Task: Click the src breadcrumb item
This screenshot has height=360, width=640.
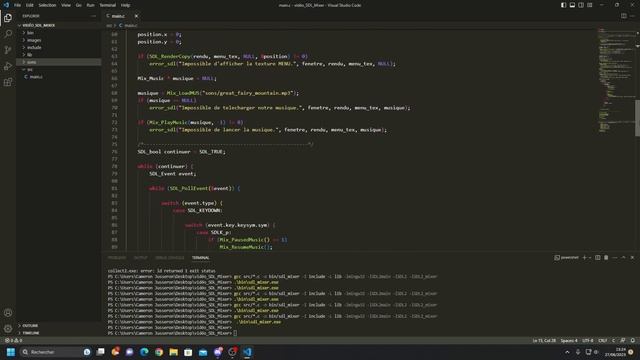Action: [x=109, y=25]
